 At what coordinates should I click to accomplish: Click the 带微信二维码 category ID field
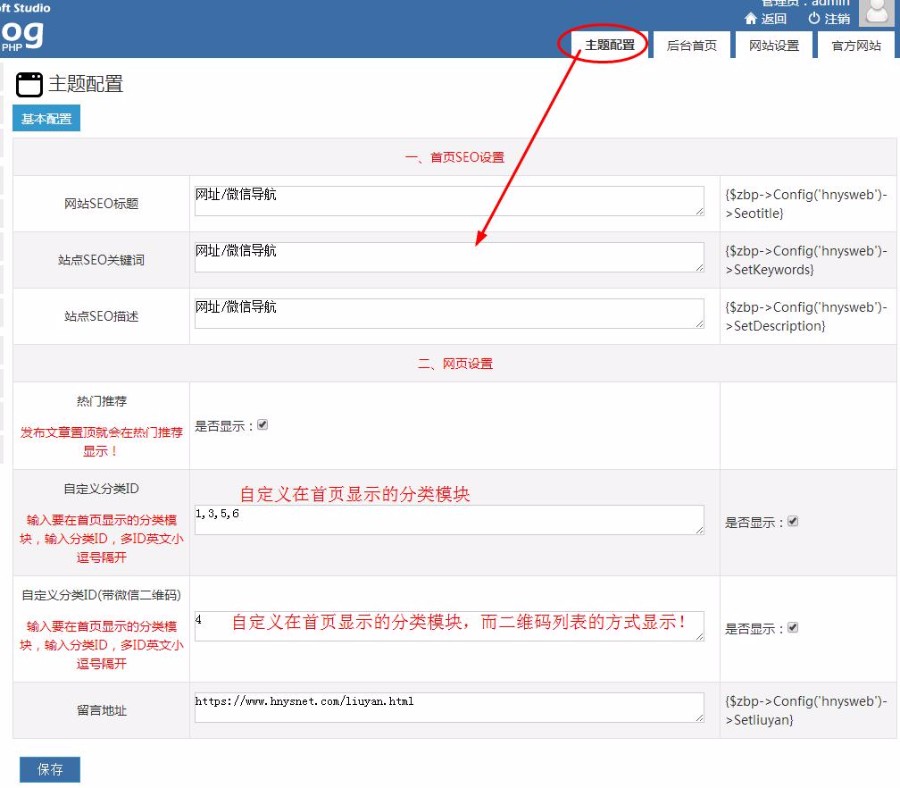click(x=449, y=626)
